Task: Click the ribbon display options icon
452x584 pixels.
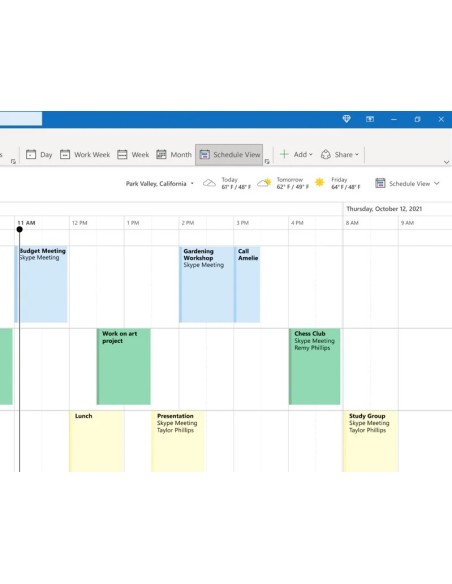Action: tap(370, 119)
